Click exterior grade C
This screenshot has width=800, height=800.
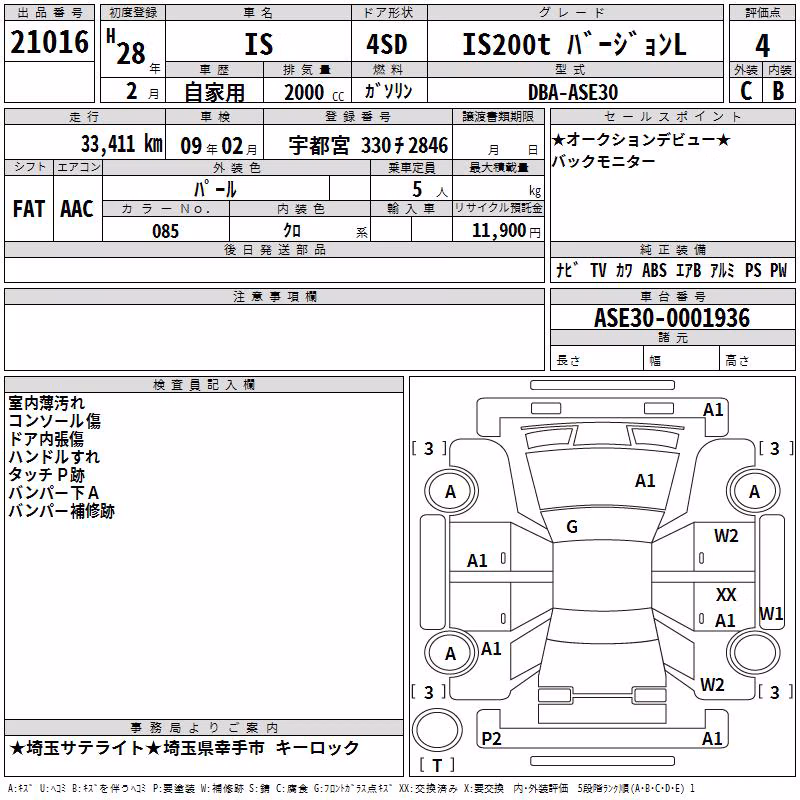point(745,91)
